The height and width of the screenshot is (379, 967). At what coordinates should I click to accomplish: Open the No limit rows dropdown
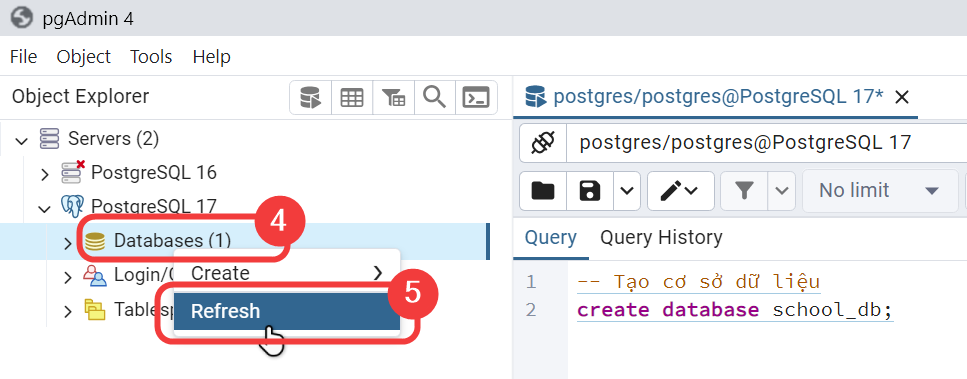(879, 191)
